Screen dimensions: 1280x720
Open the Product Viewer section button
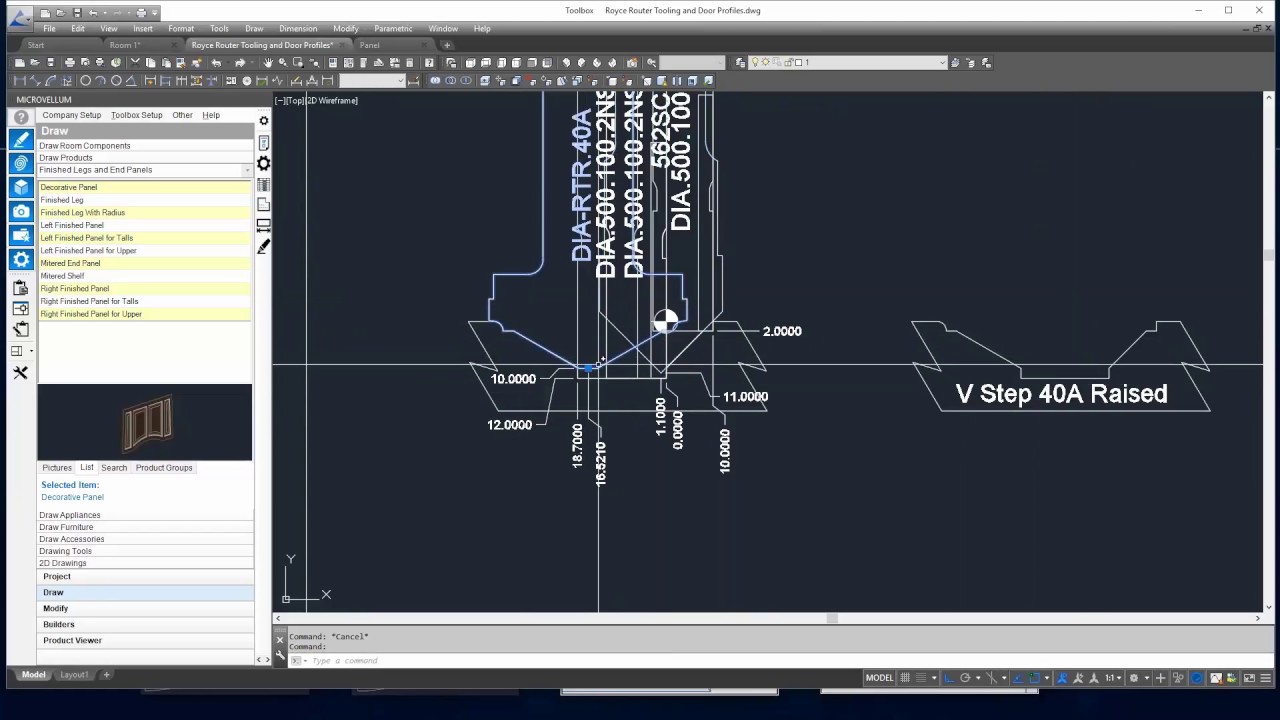click(x=145, y=640)
